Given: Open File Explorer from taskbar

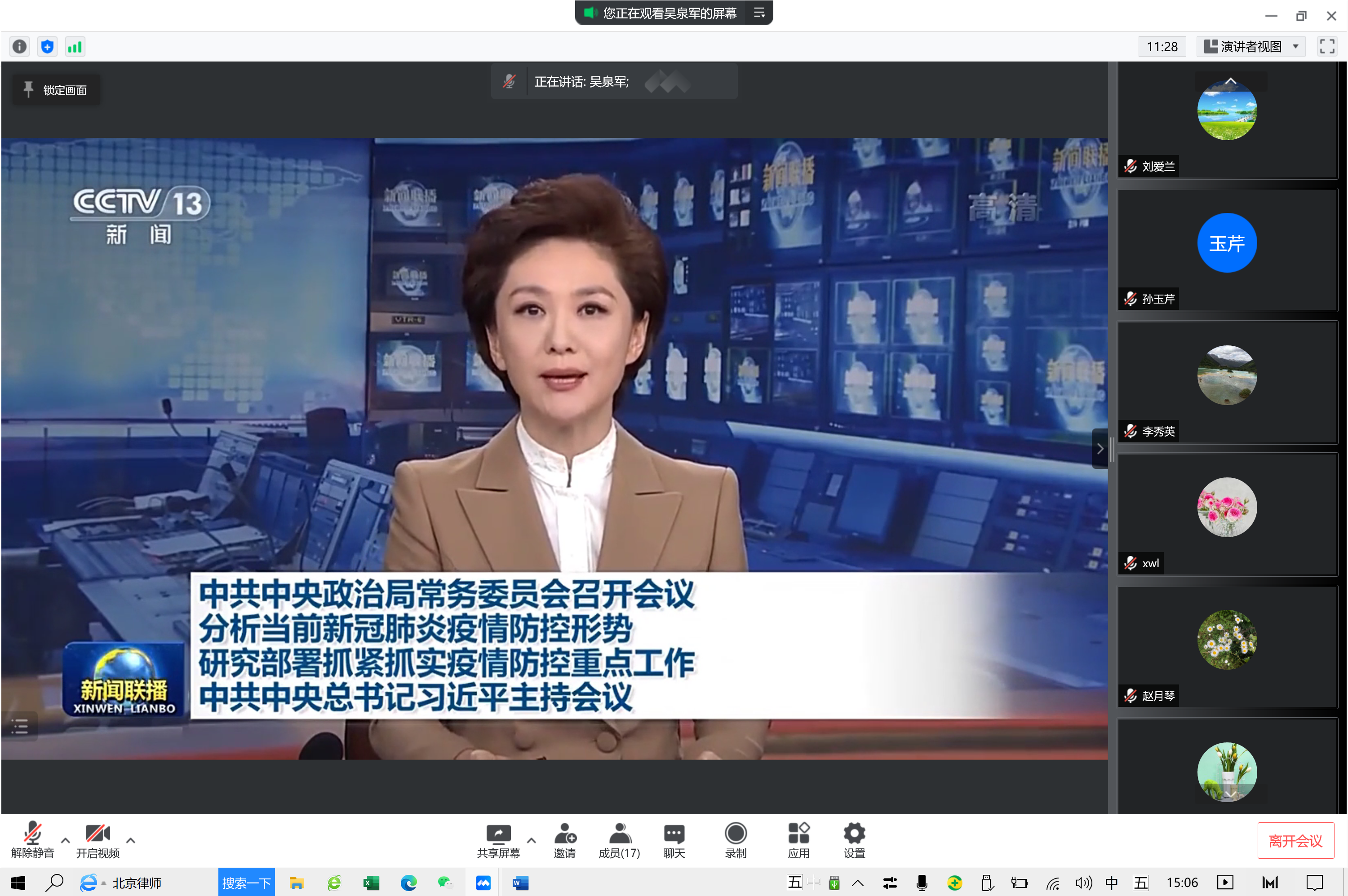Looking at the screenshot, I should point(296,883).
